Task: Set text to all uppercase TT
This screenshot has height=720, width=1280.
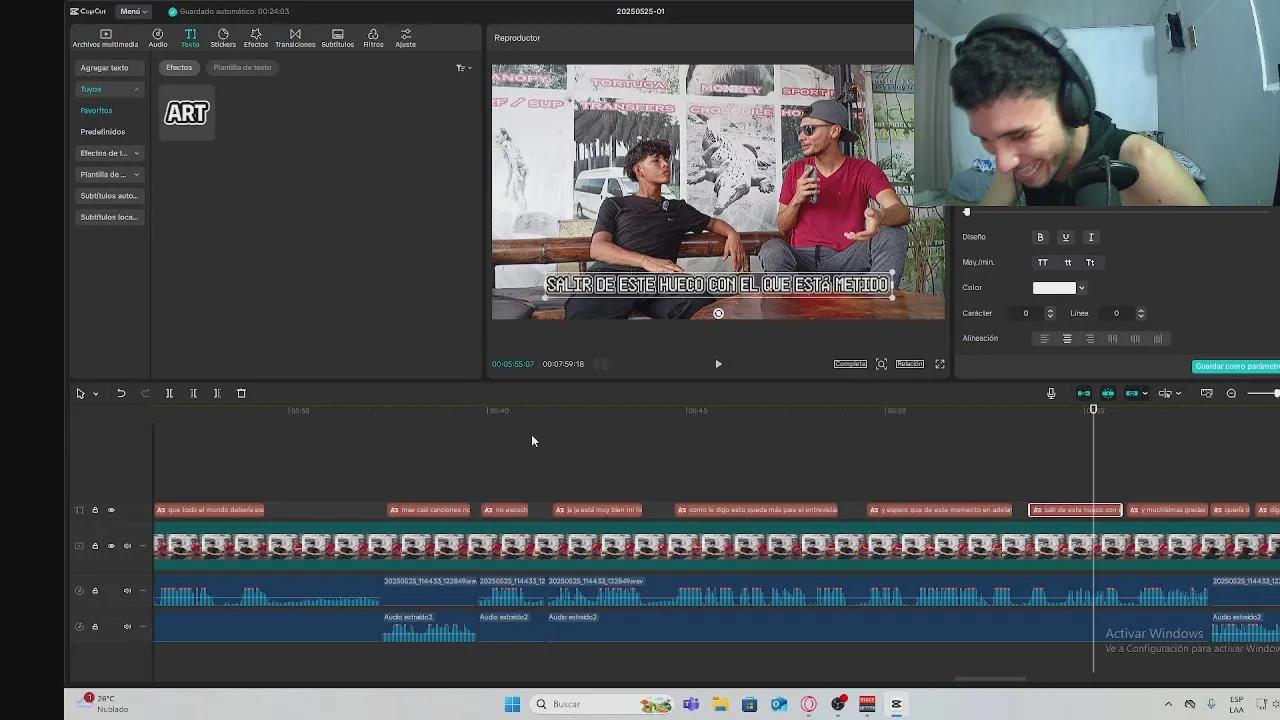Action: click(1042, 262)
